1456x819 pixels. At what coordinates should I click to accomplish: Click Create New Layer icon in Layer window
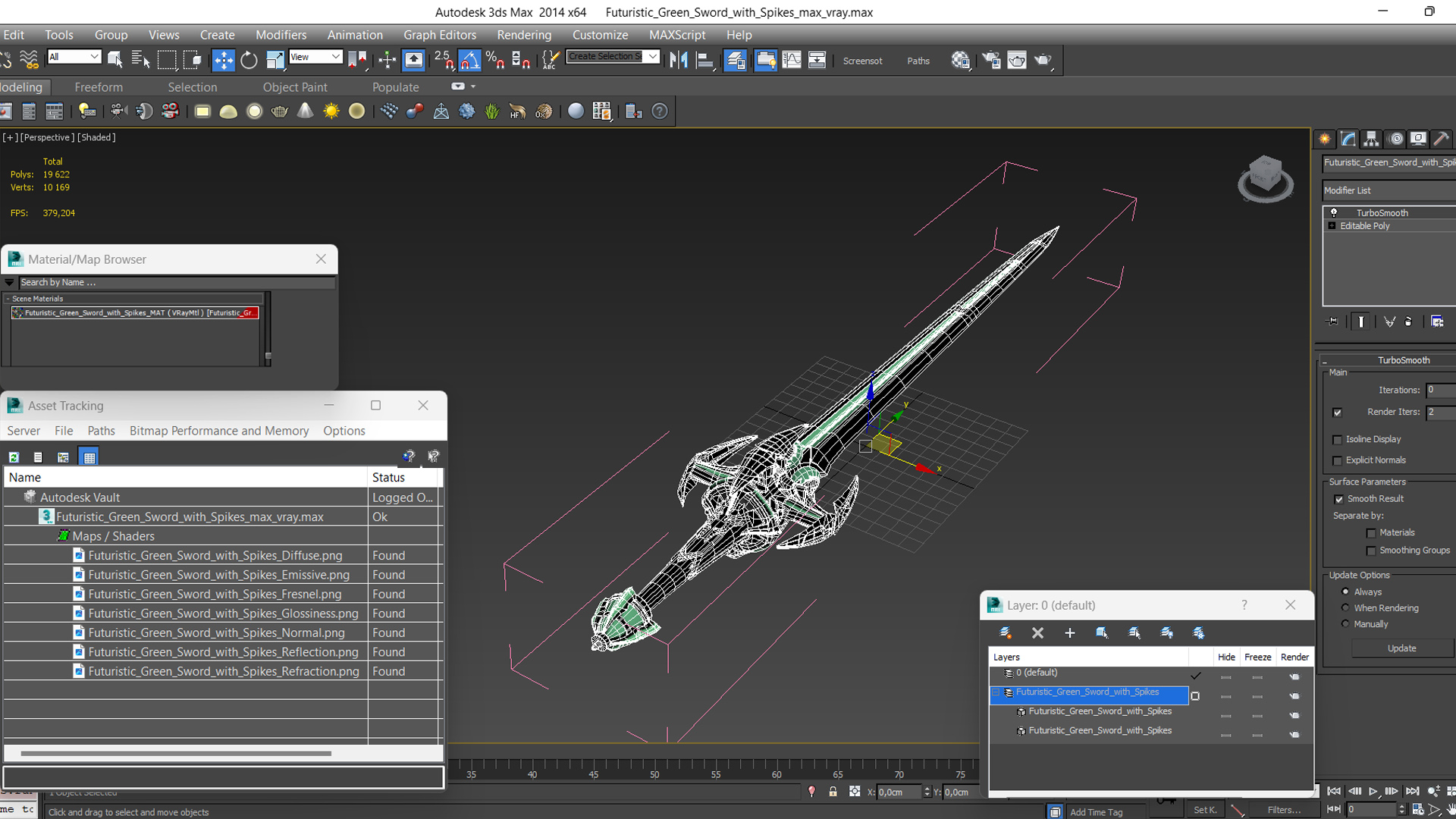pyautogui.click(x=1006, y=632)
